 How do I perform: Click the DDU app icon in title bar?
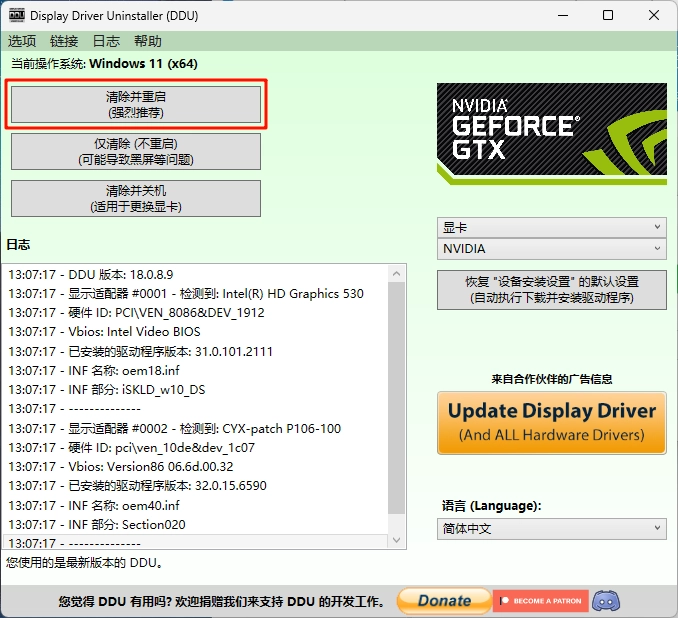pos(16,15)
